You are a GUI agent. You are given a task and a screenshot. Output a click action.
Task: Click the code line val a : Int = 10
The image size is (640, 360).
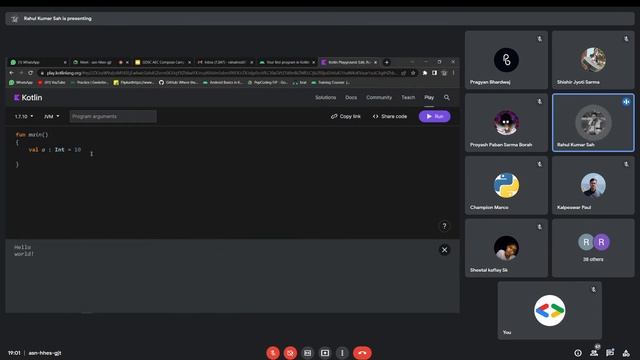[55, 150]
